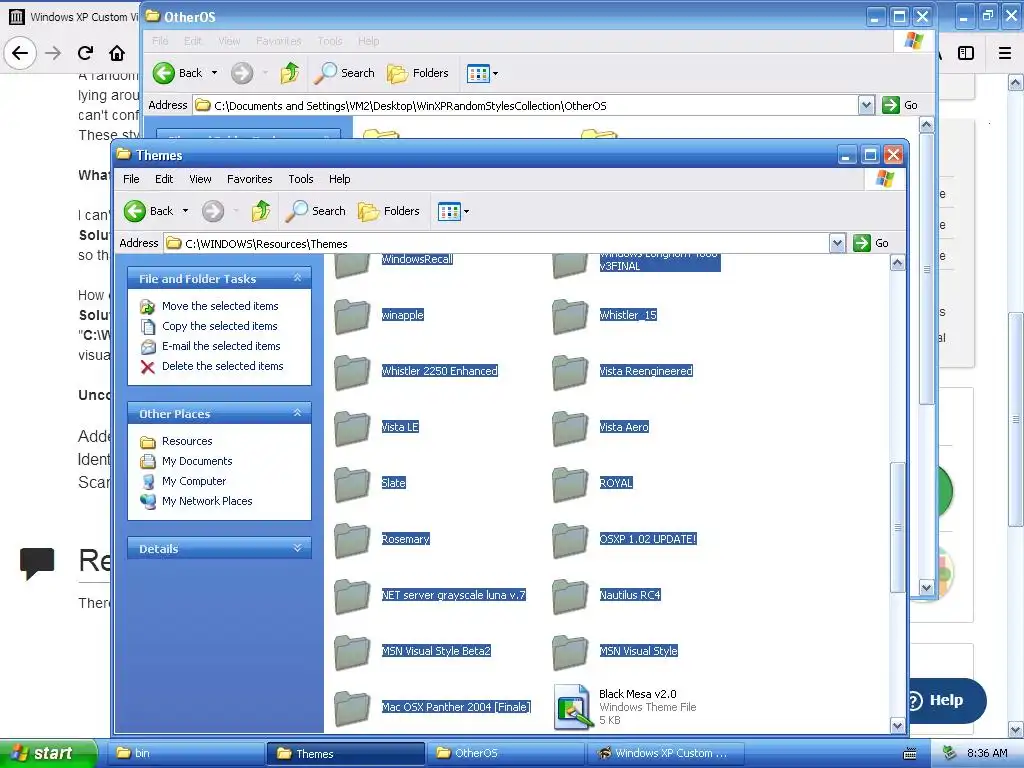Select the WindowsRecall folder icon

(352, 264)
